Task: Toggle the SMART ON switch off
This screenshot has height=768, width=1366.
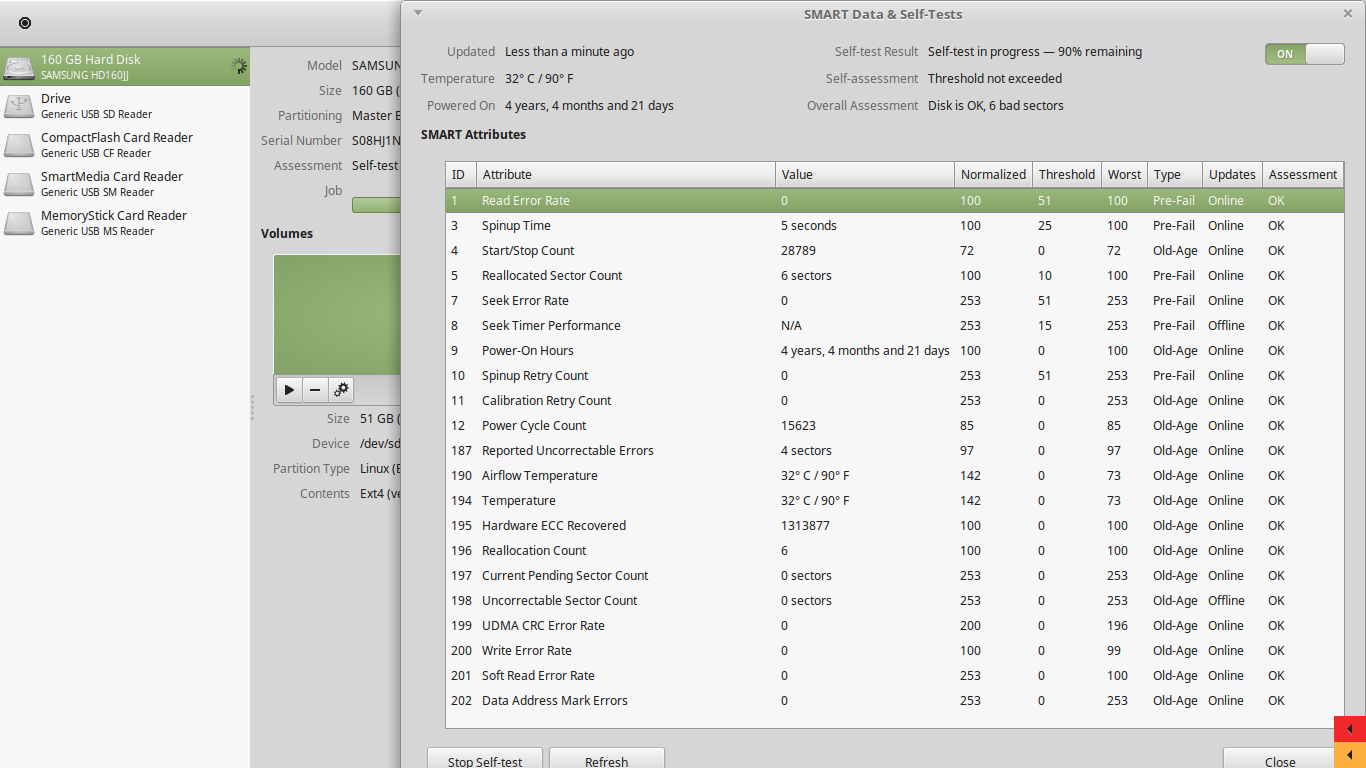Action: point(1305,54)
